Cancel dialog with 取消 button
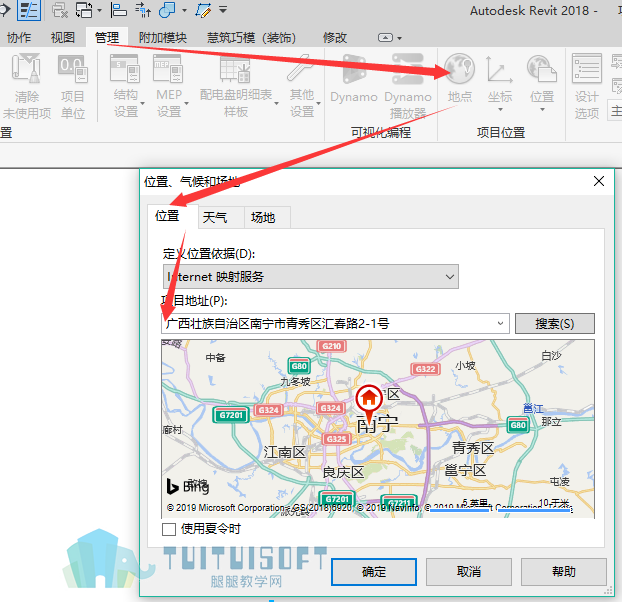Viewport: 622px width, 602px height. [x=468, y=571]
